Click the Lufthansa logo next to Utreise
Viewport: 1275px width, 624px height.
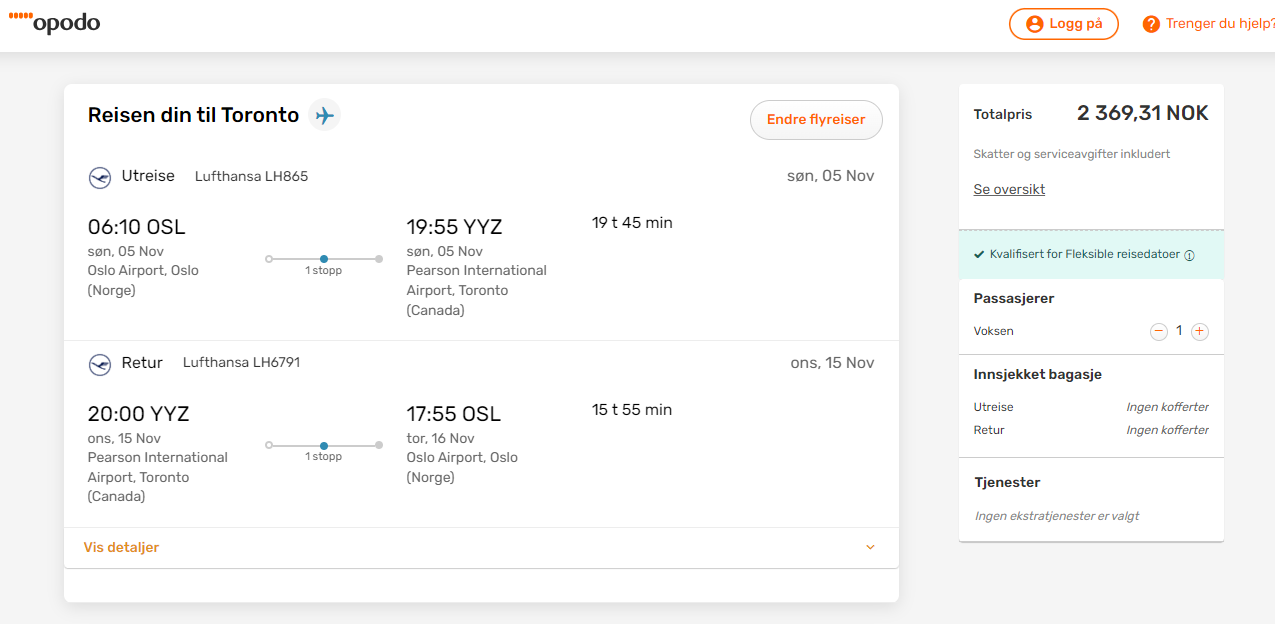pyautogui.click(x=100, y=177)
